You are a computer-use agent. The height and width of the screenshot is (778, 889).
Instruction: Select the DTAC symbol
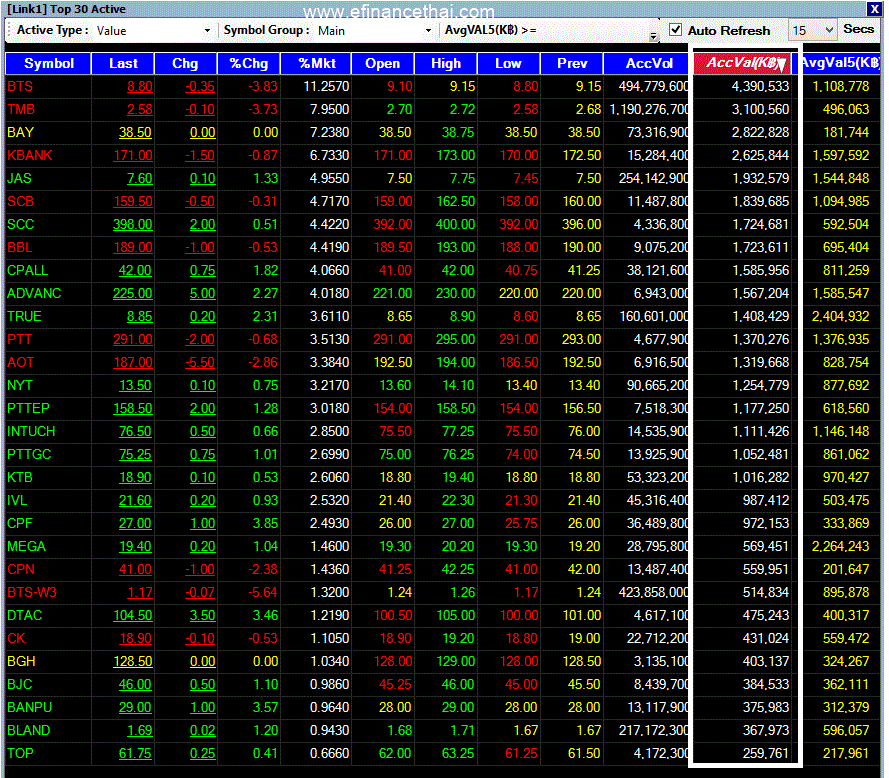(24, 615)
